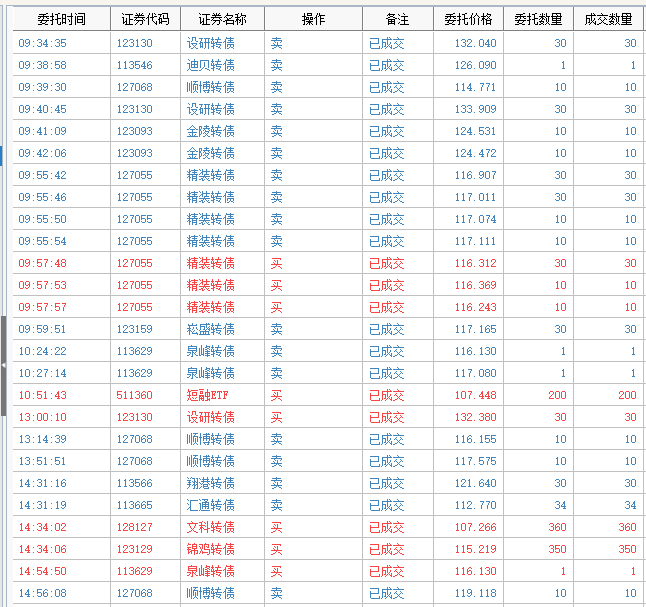Screen dimensions: 646x607
Task: Click the 崧盛转债 security name
Action: (x=211, y=329)
